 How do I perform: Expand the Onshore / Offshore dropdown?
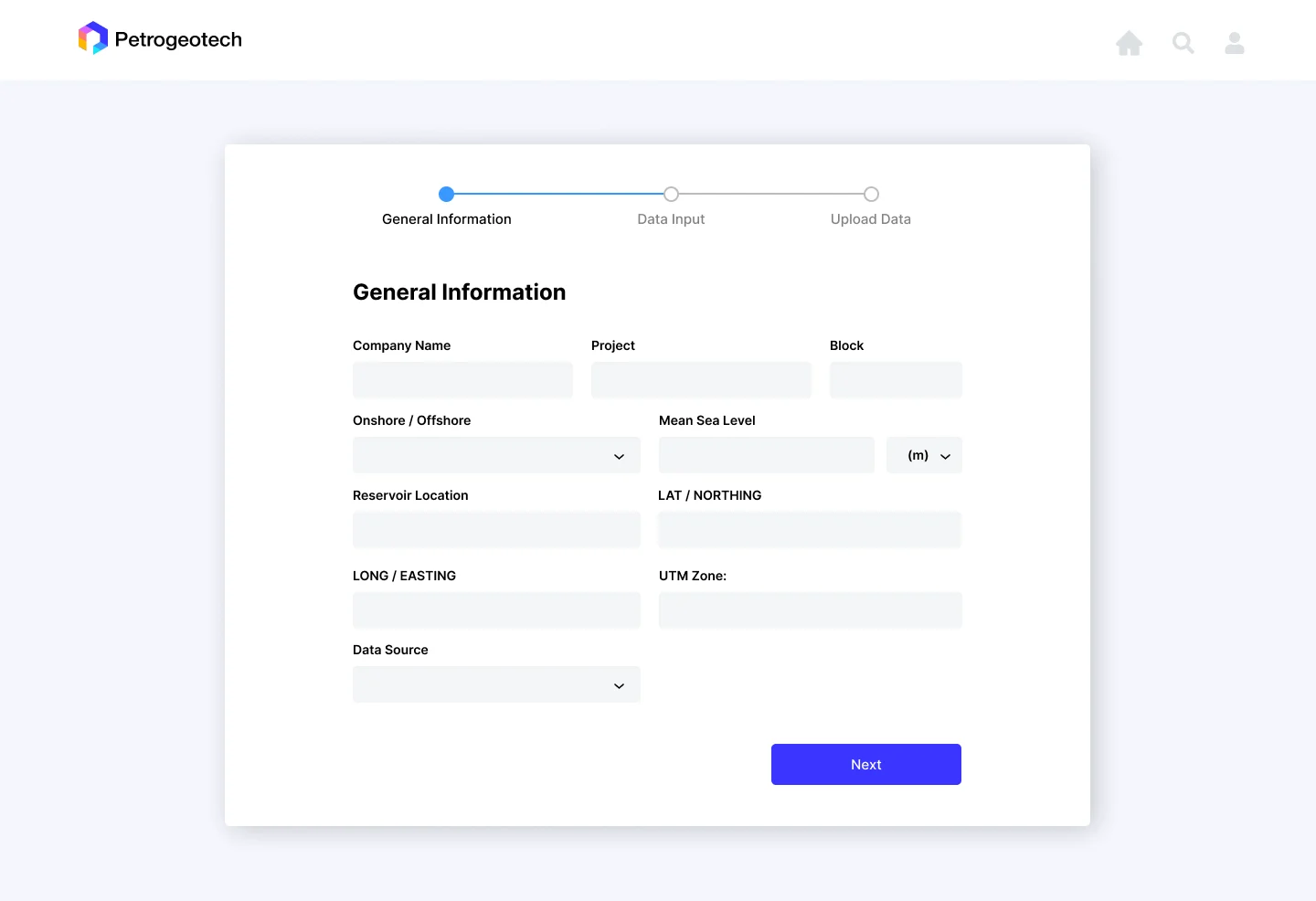pyautogui.click(x=496, y=455)
